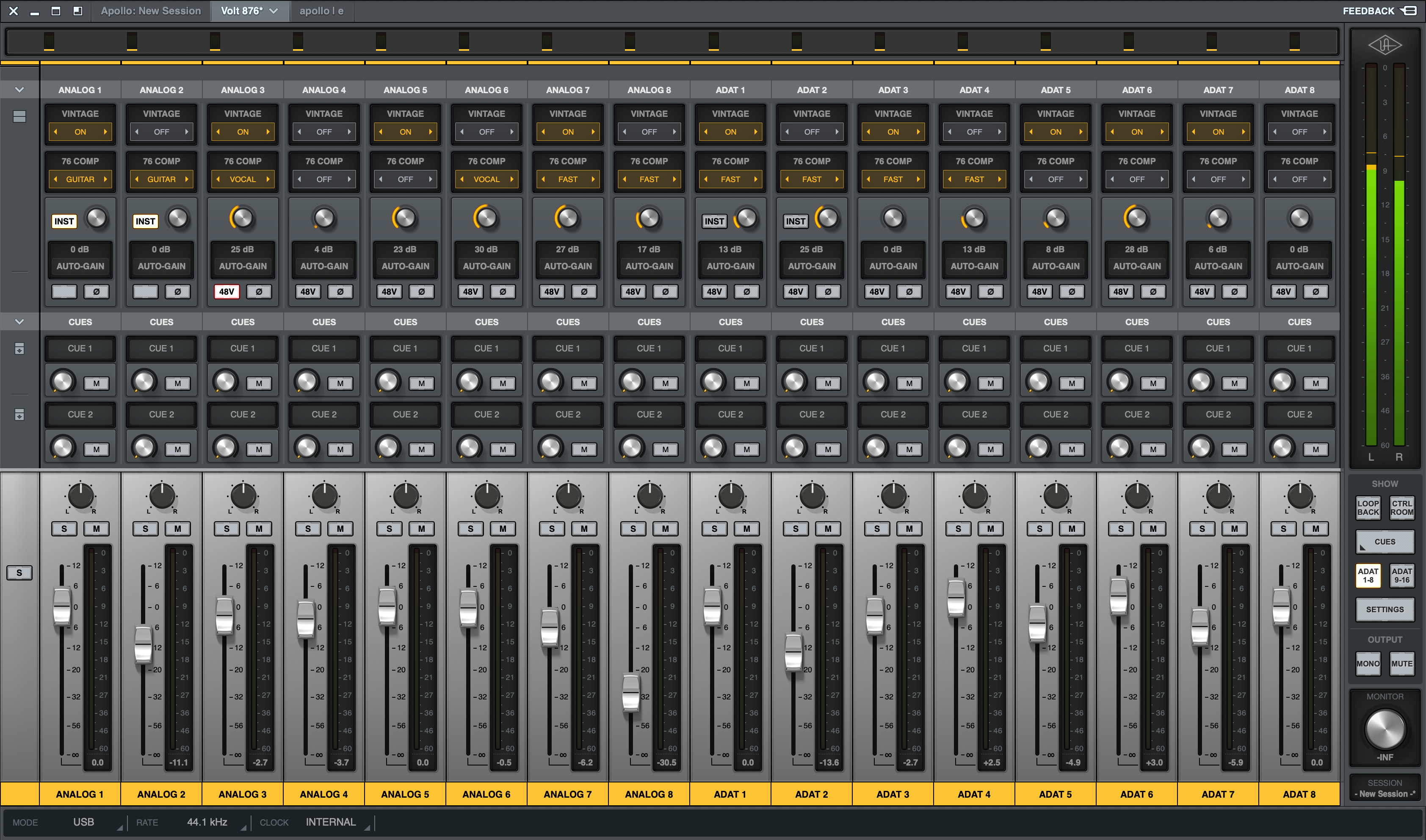Click the CUE 2 send knob on ADAT 8
The width and height of the screenshot is (1426, 840).
pyautogui.click(x=1282, y=448)
